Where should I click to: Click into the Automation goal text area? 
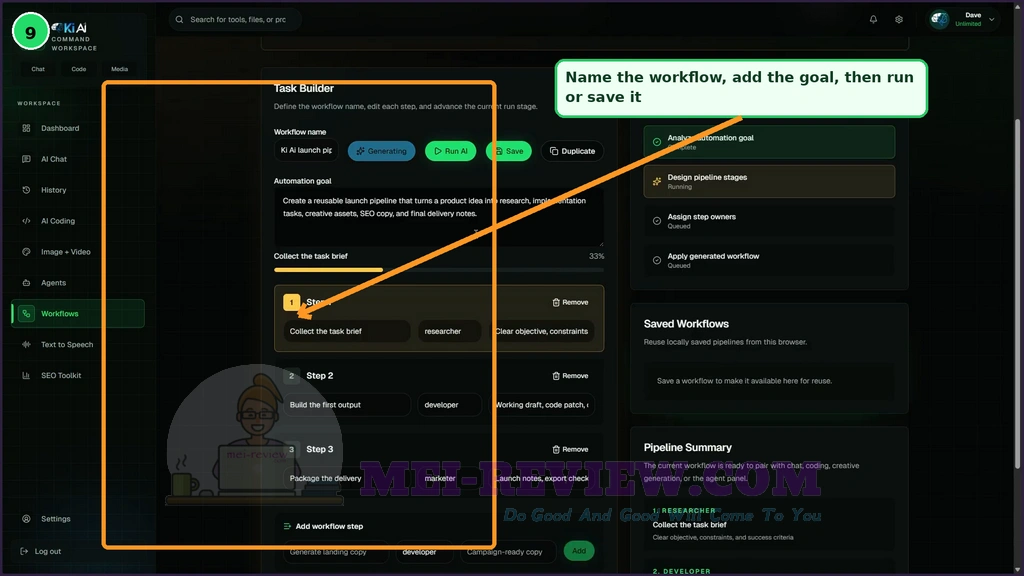click(x=439, y=216)
